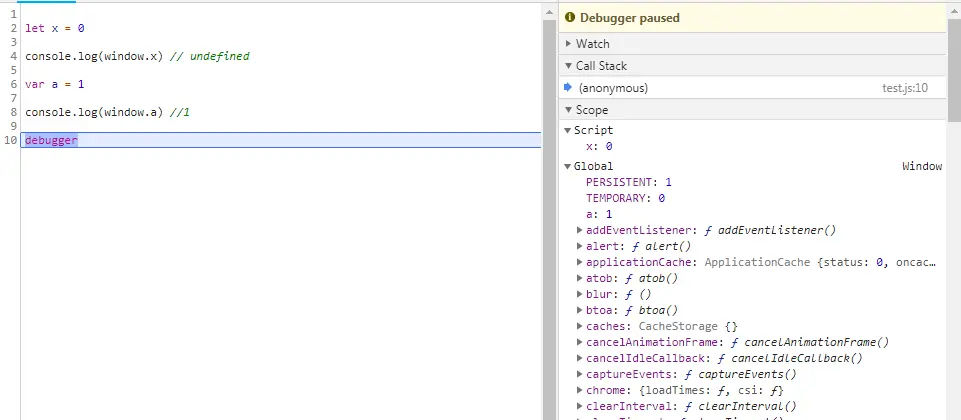This screenshot has width=961, height=420.
Task: Click line number 2 in the gutter
Action: tap(13, 28)
